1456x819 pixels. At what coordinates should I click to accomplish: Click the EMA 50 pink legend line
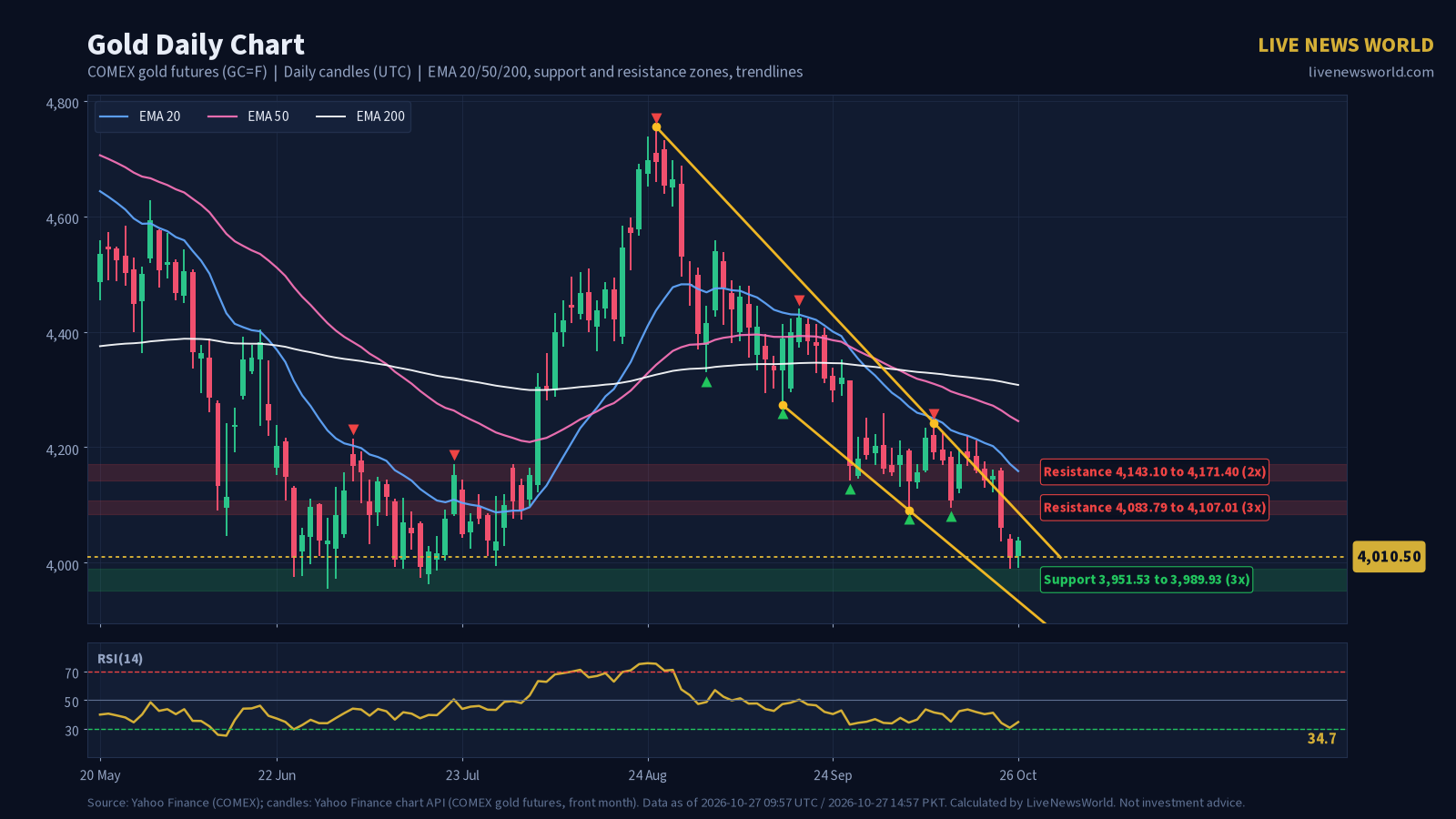pos(222,116)
